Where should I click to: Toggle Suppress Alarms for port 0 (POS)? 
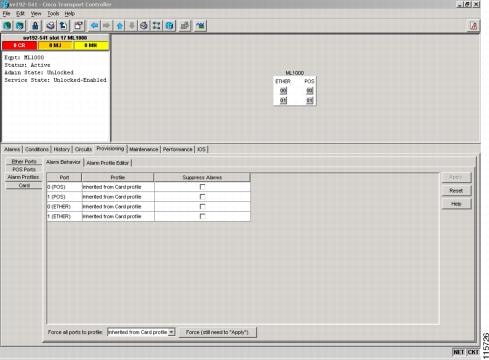point(202,187)
